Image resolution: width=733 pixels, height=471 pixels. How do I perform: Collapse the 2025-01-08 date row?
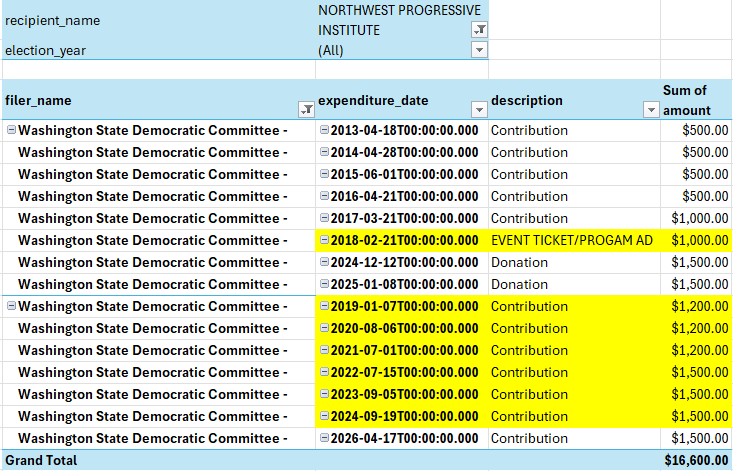pyautogui.click(x=324, y=284)
